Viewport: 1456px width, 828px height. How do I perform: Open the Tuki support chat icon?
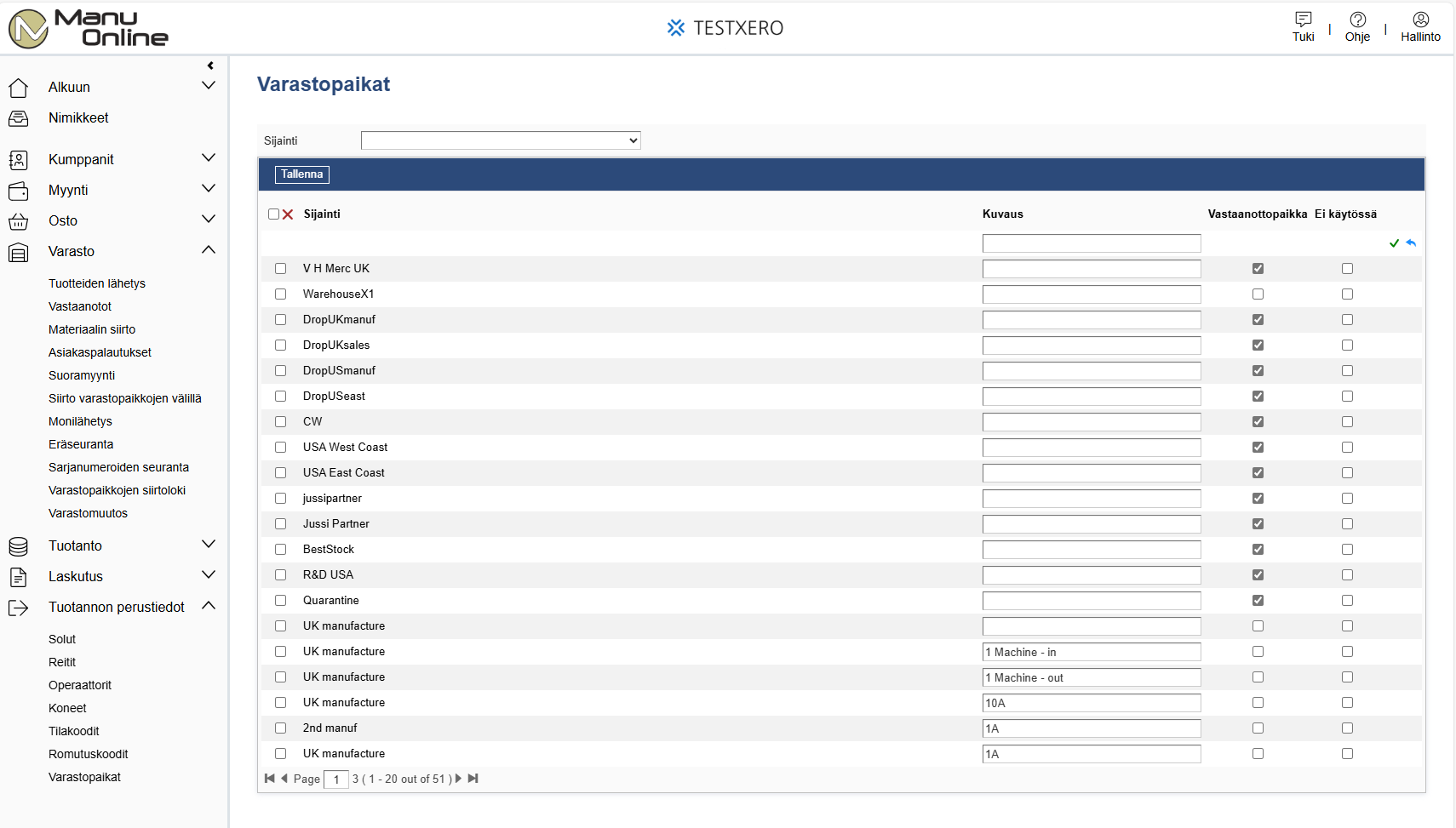[1303, 20]
